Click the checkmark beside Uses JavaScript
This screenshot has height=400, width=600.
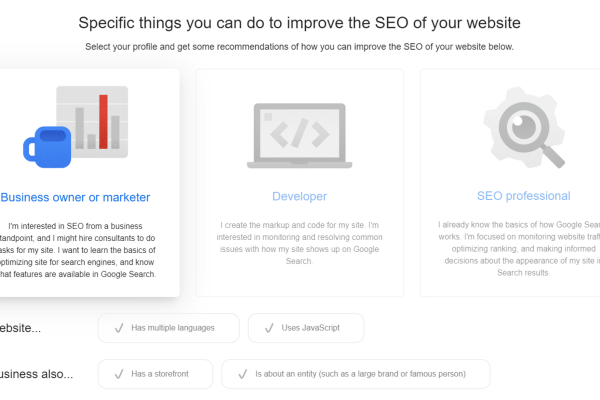(269, 328)
